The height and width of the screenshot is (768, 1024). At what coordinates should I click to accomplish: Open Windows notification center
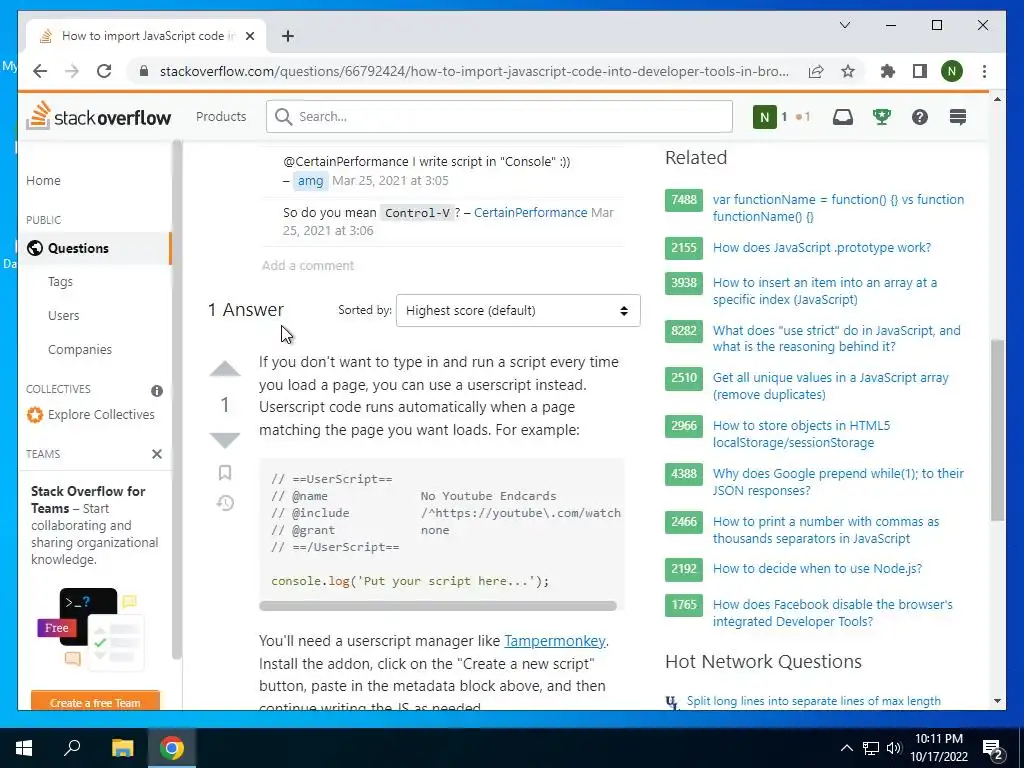pos(992,749)
